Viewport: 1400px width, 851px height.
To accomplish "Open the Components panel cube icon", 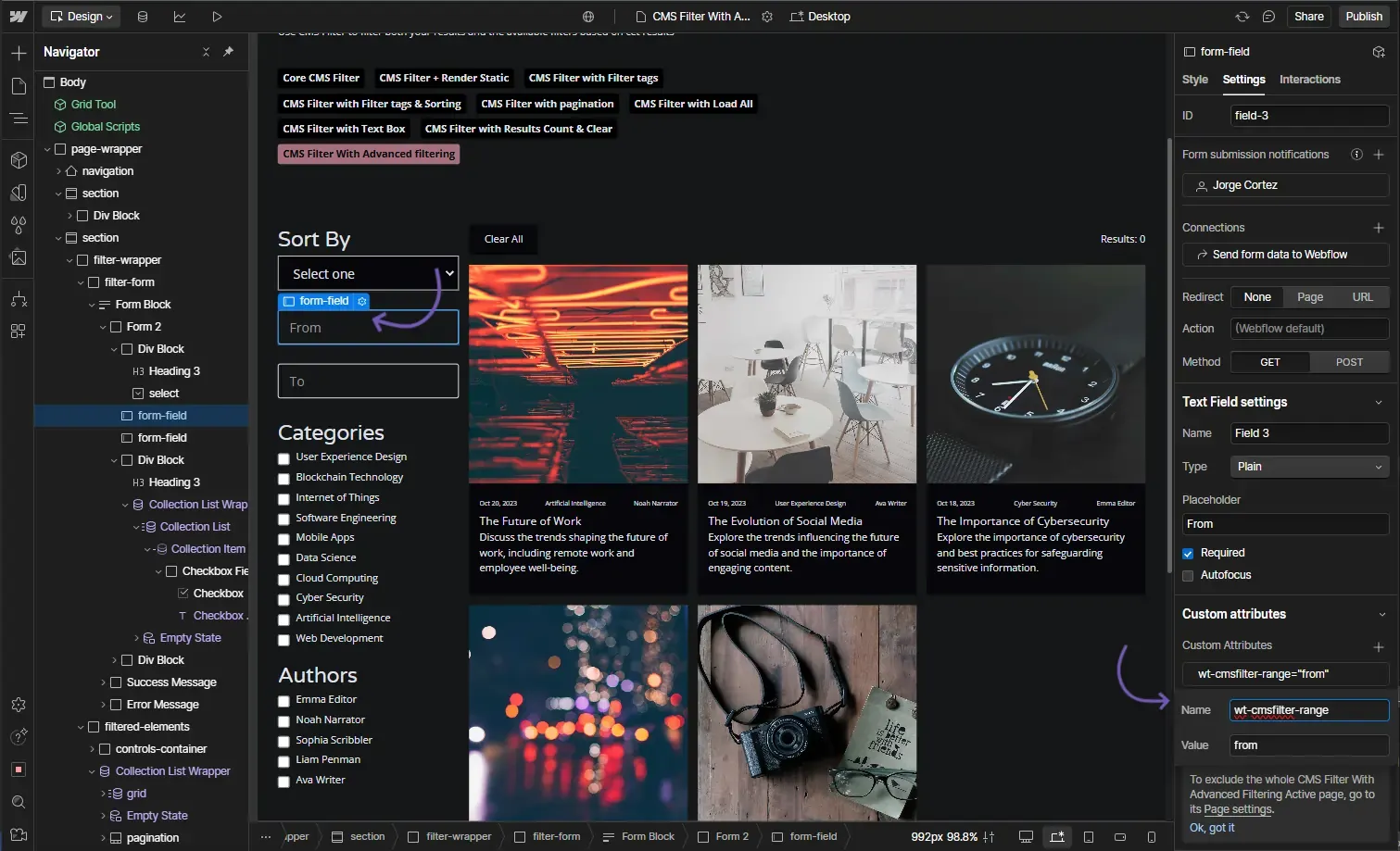I will (19, 160).
